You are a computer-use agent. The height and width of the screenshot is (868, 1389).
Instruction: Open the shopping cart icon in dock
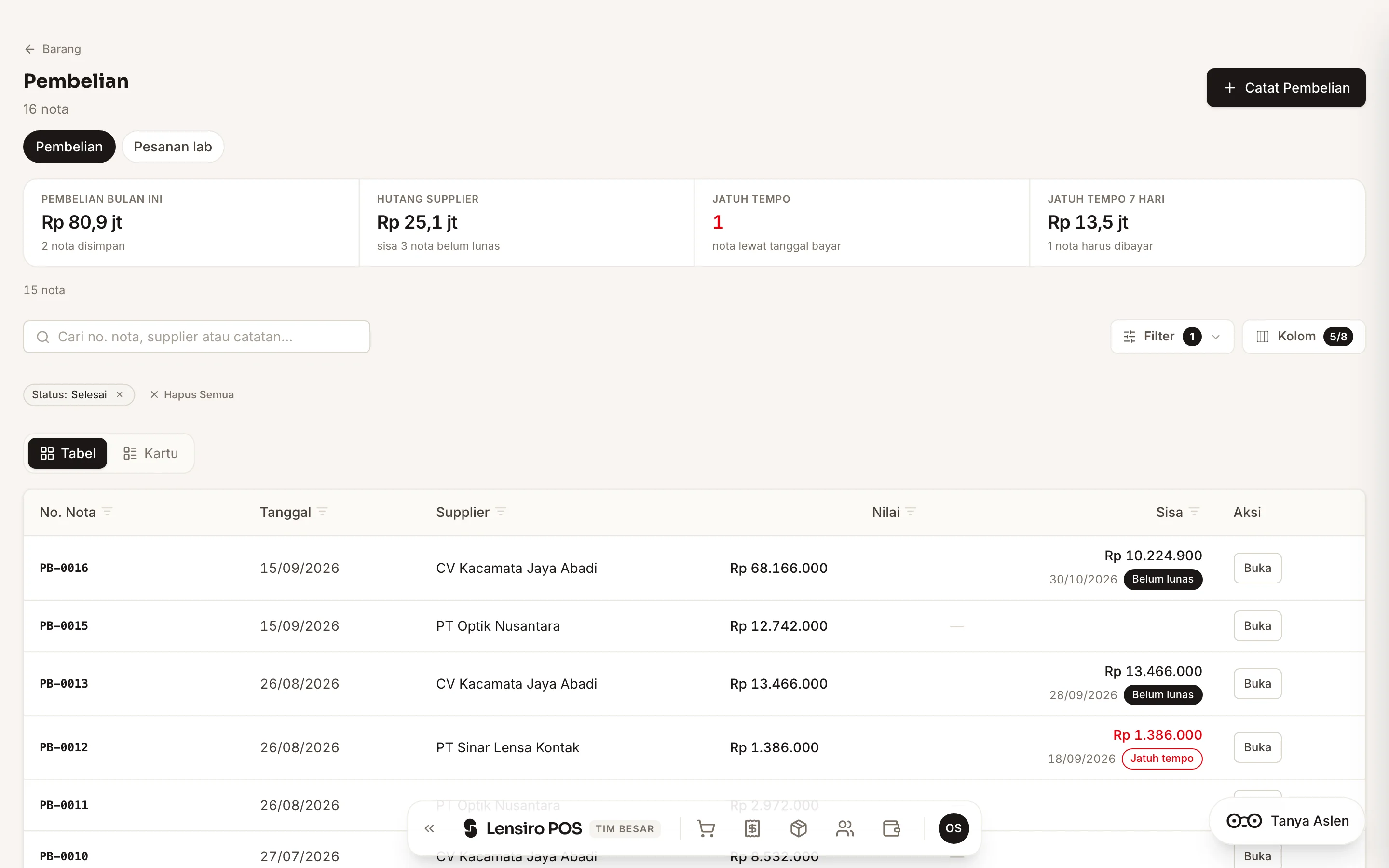(706, 828)
